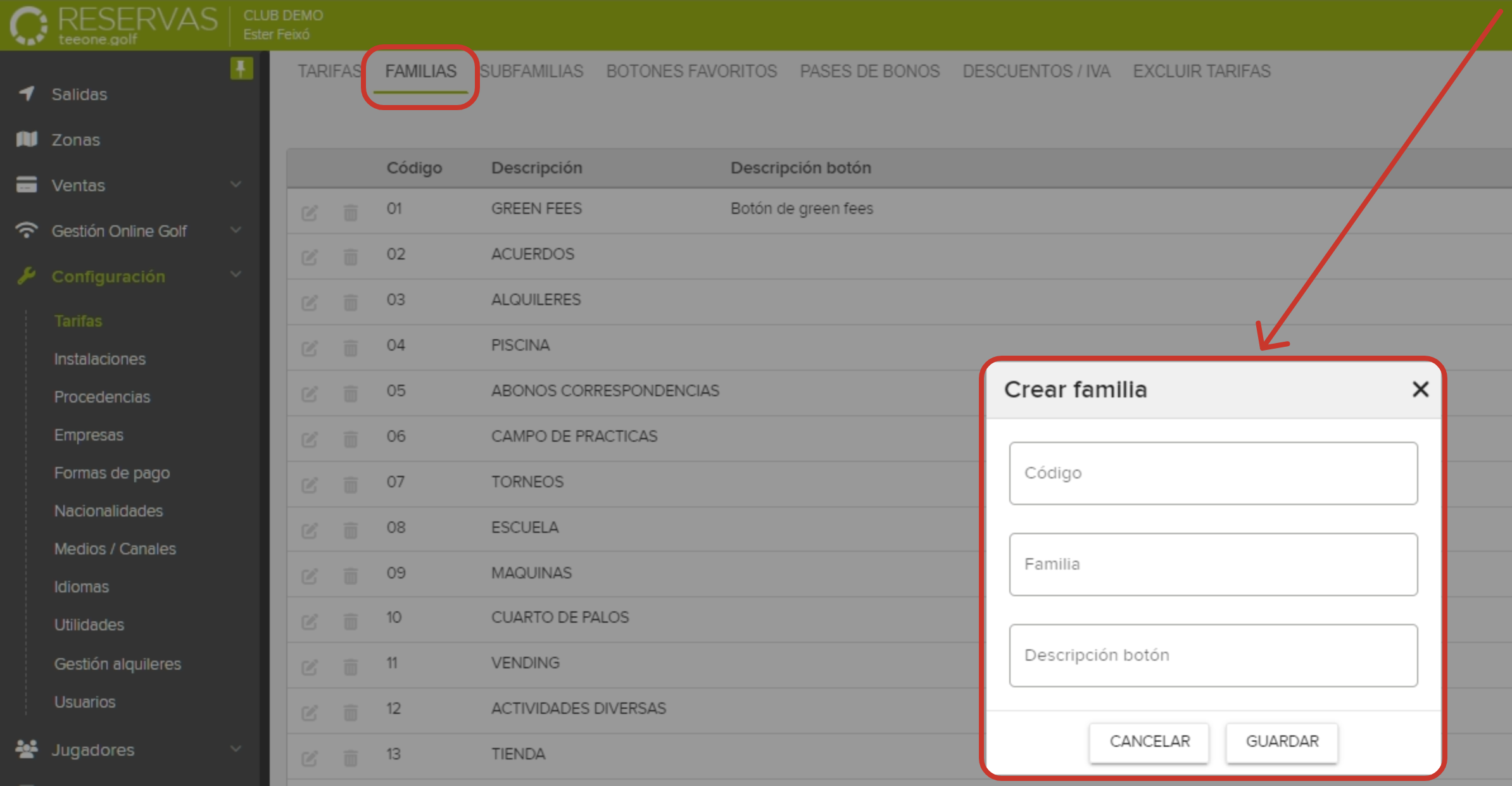
Task: Edit the PISCINA family with pencil icon
Action: [310, 347]
